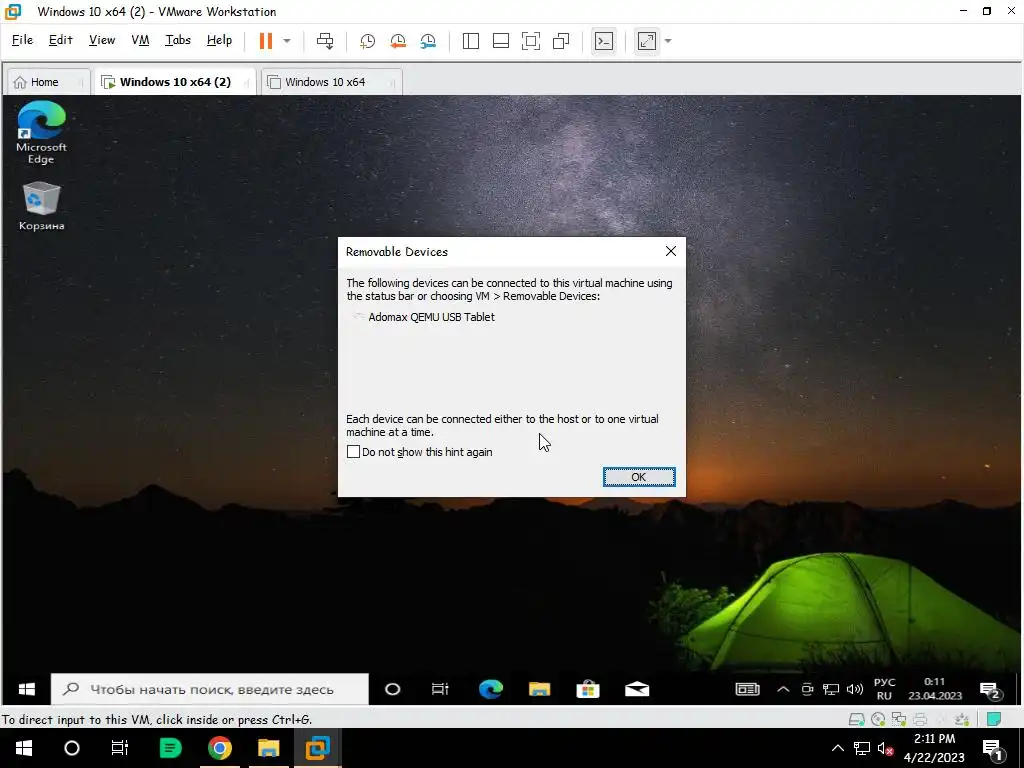Click the guest taskbar search box
The height and width of the screenshot is (768, 1024).
[x=210, y=689]
